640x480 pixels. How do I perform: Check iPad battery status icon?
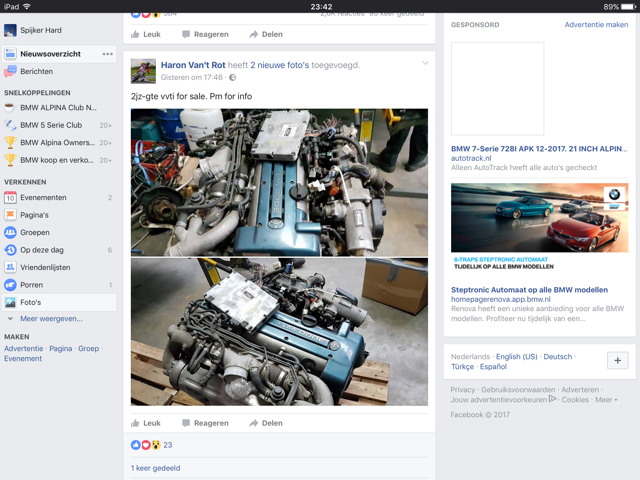[628, 7]
